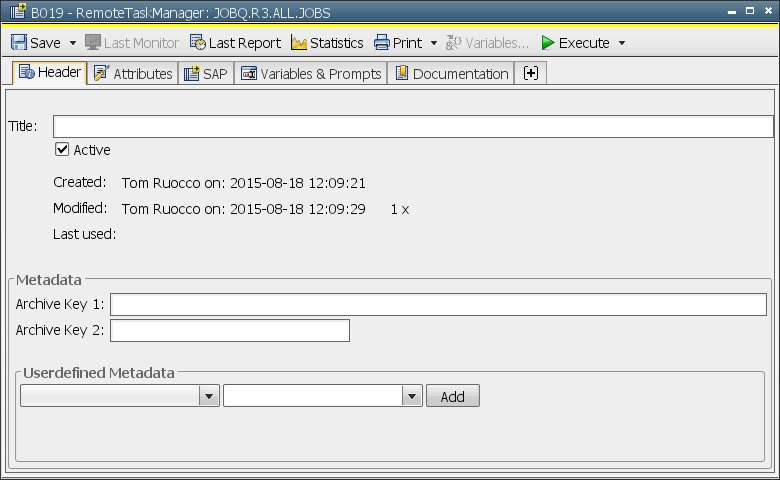This screenshot has height=480, width=780.
Task: Click the Print printer icon
Action: 382,43
